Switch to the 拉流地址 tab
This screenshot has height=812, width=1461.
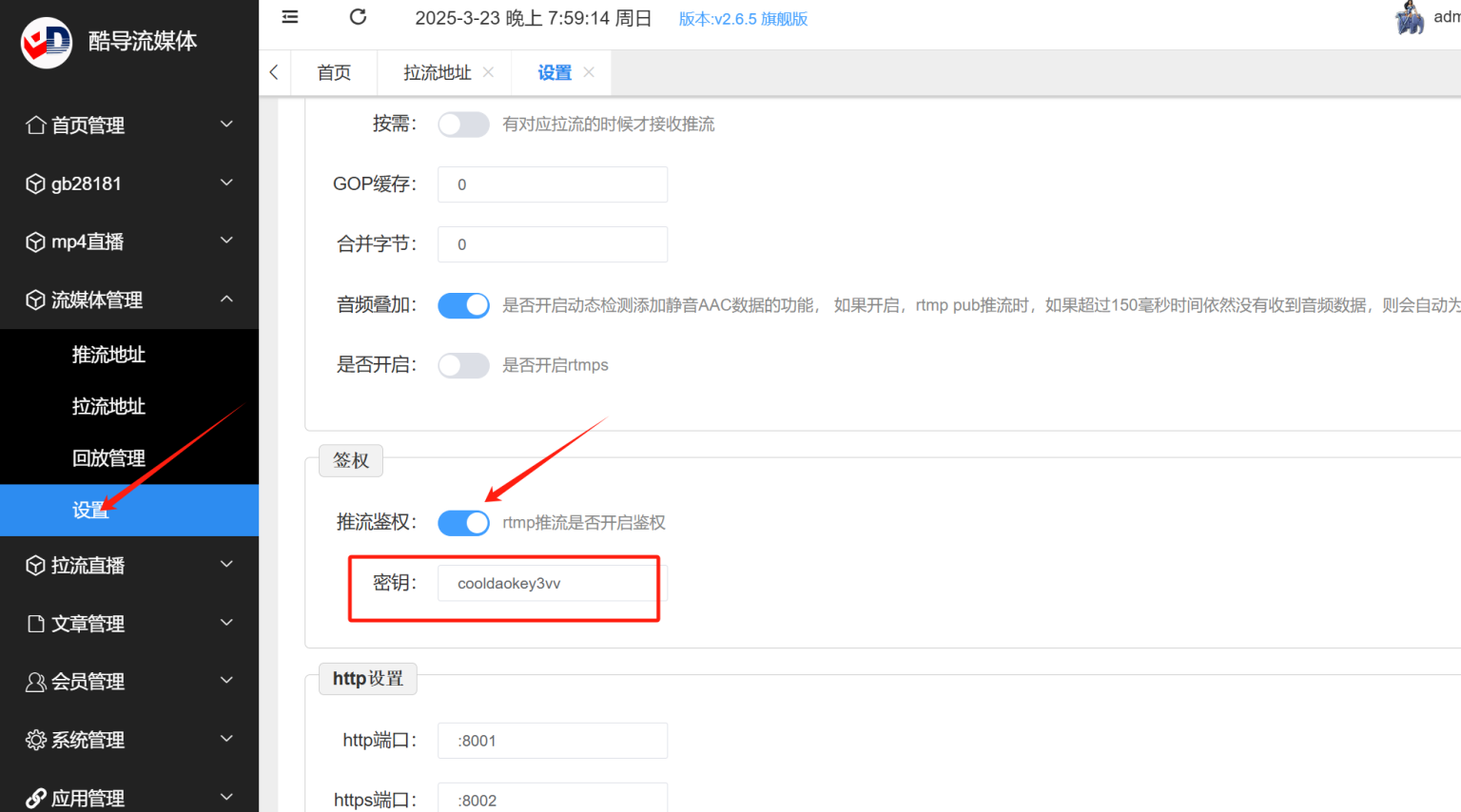[437, 73]
